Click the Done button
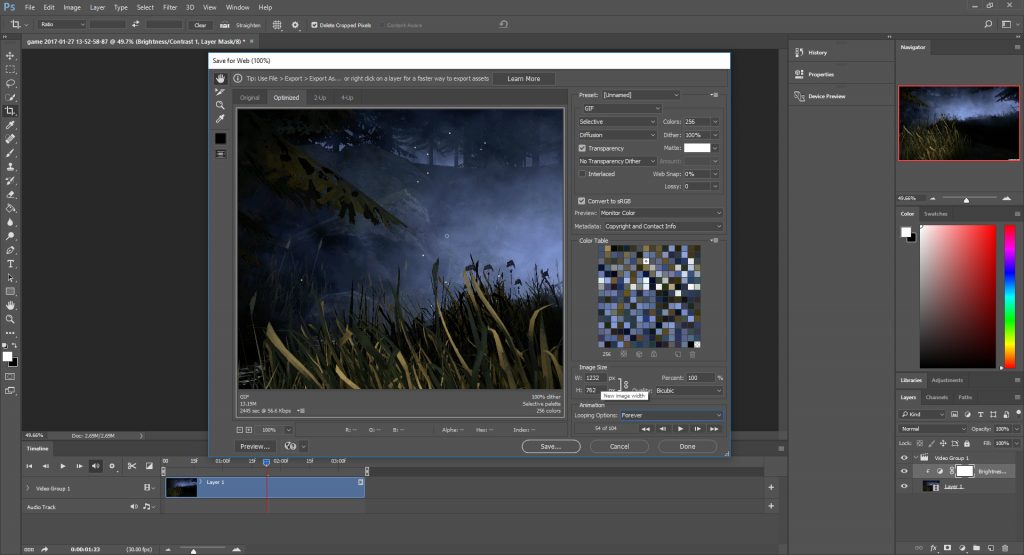 (x=687, y=447)
